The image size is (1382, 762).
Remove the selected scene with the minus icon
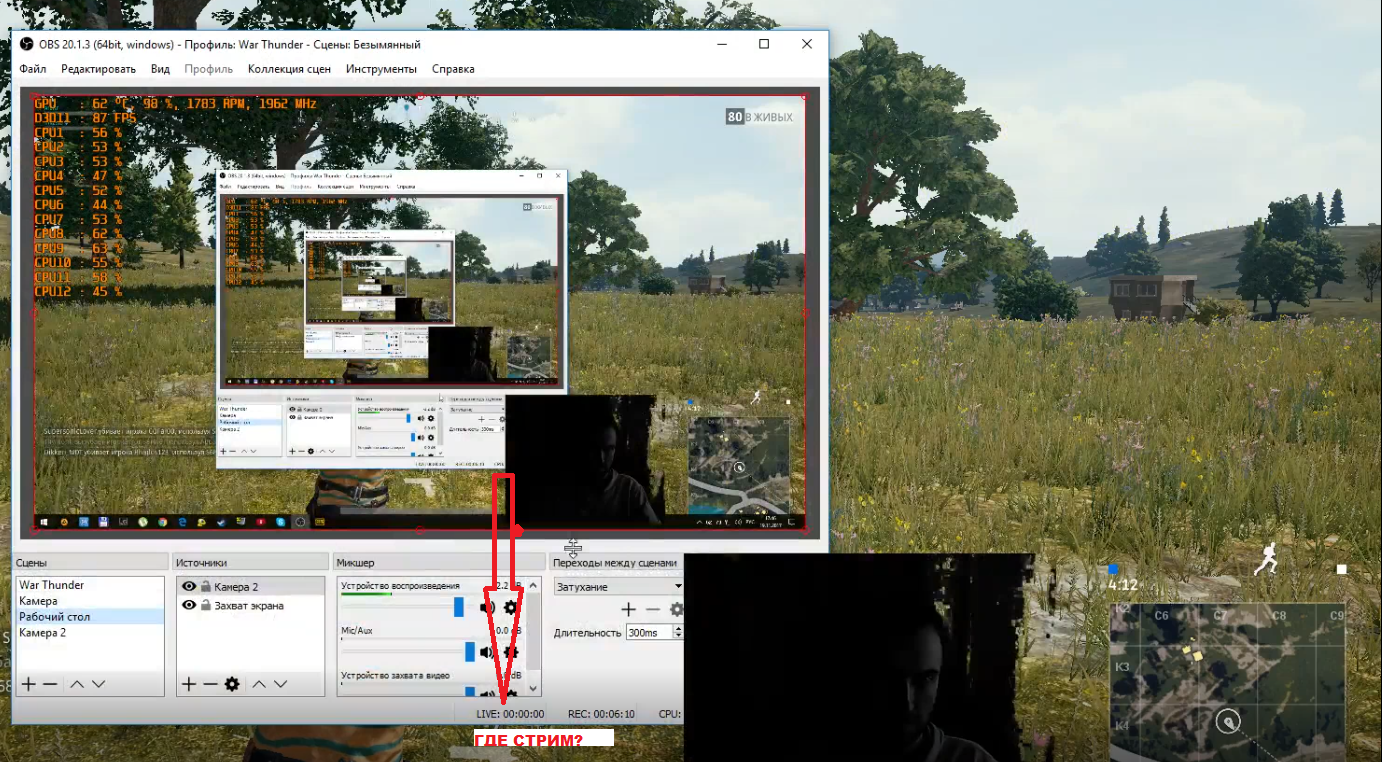(50, 684)
